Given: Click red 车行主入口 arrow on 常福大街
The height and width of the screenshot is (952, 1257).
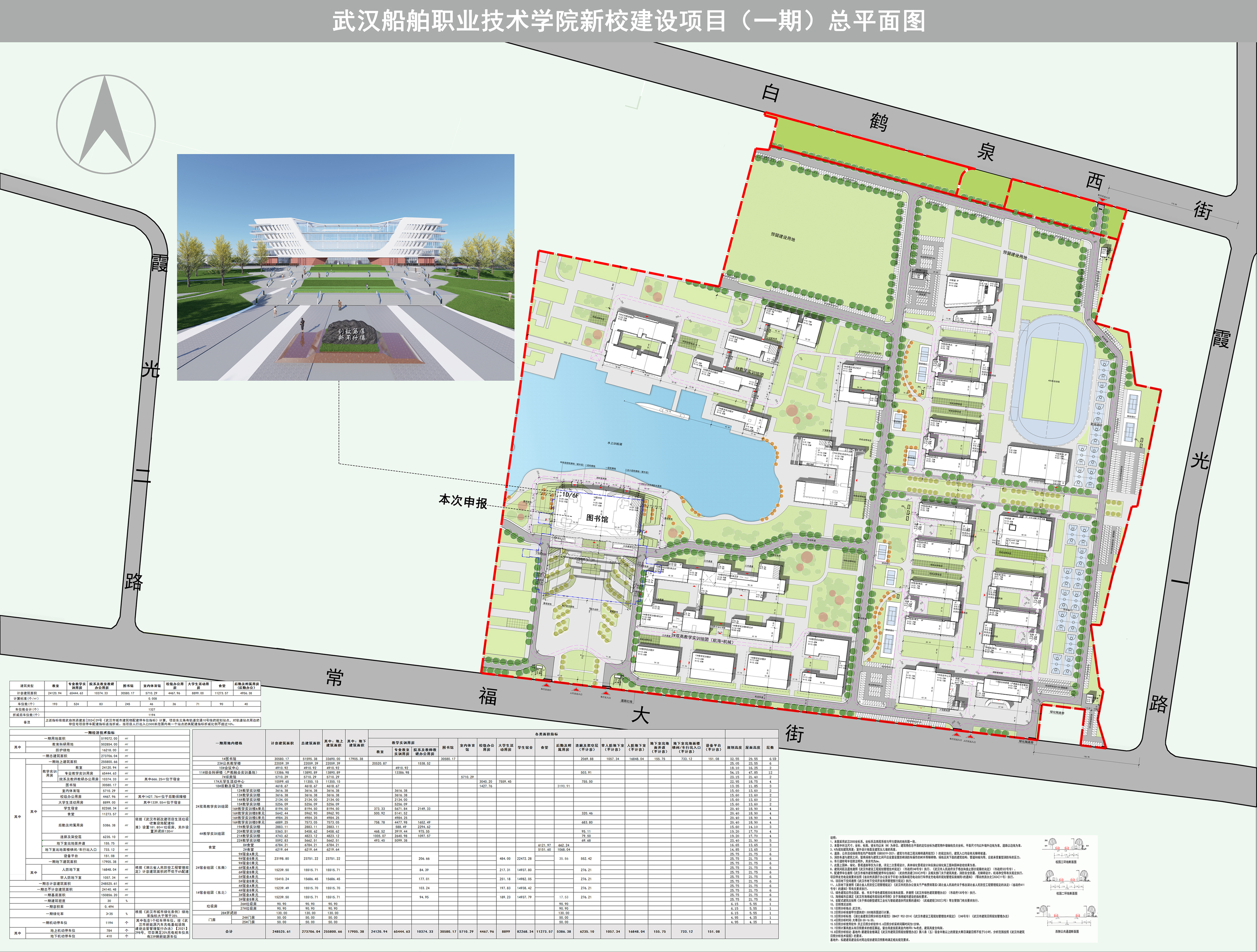Looking at the screenshot, I should [x=606, y=694].
